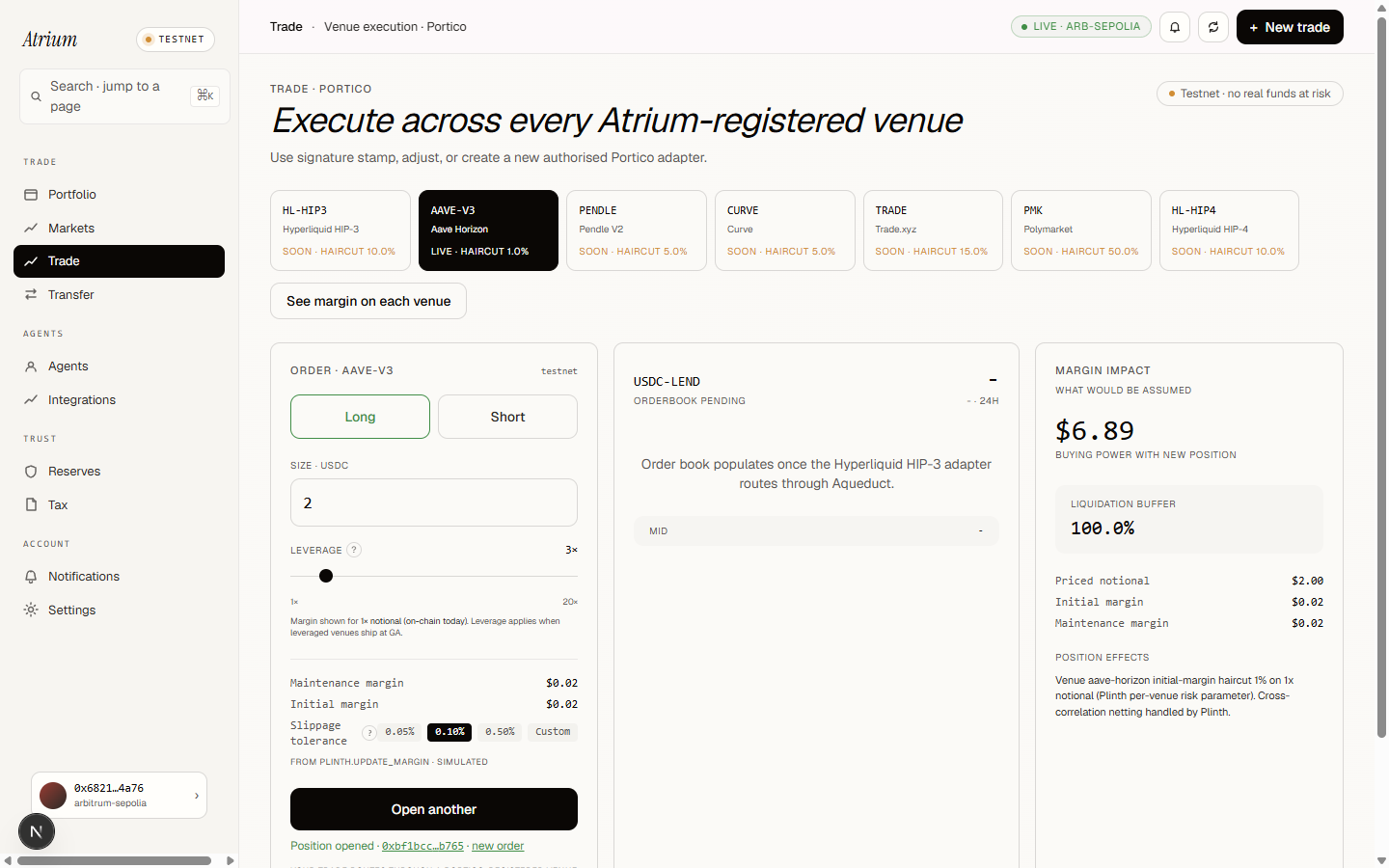Click the Open another button

pyautogui.click(x=434, y=809)
